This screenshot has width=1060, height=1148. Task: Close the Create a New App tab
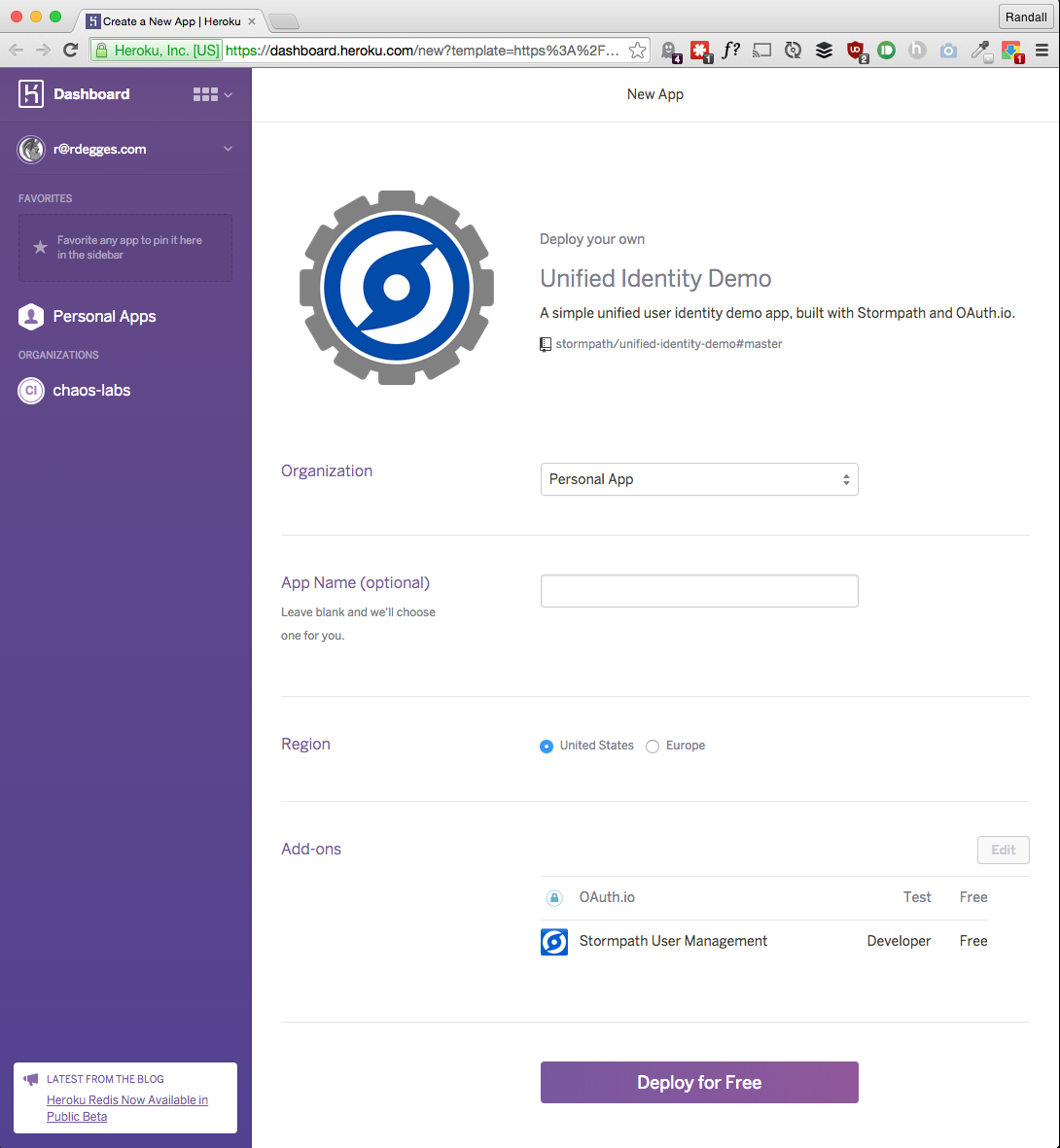pos(252,21)
